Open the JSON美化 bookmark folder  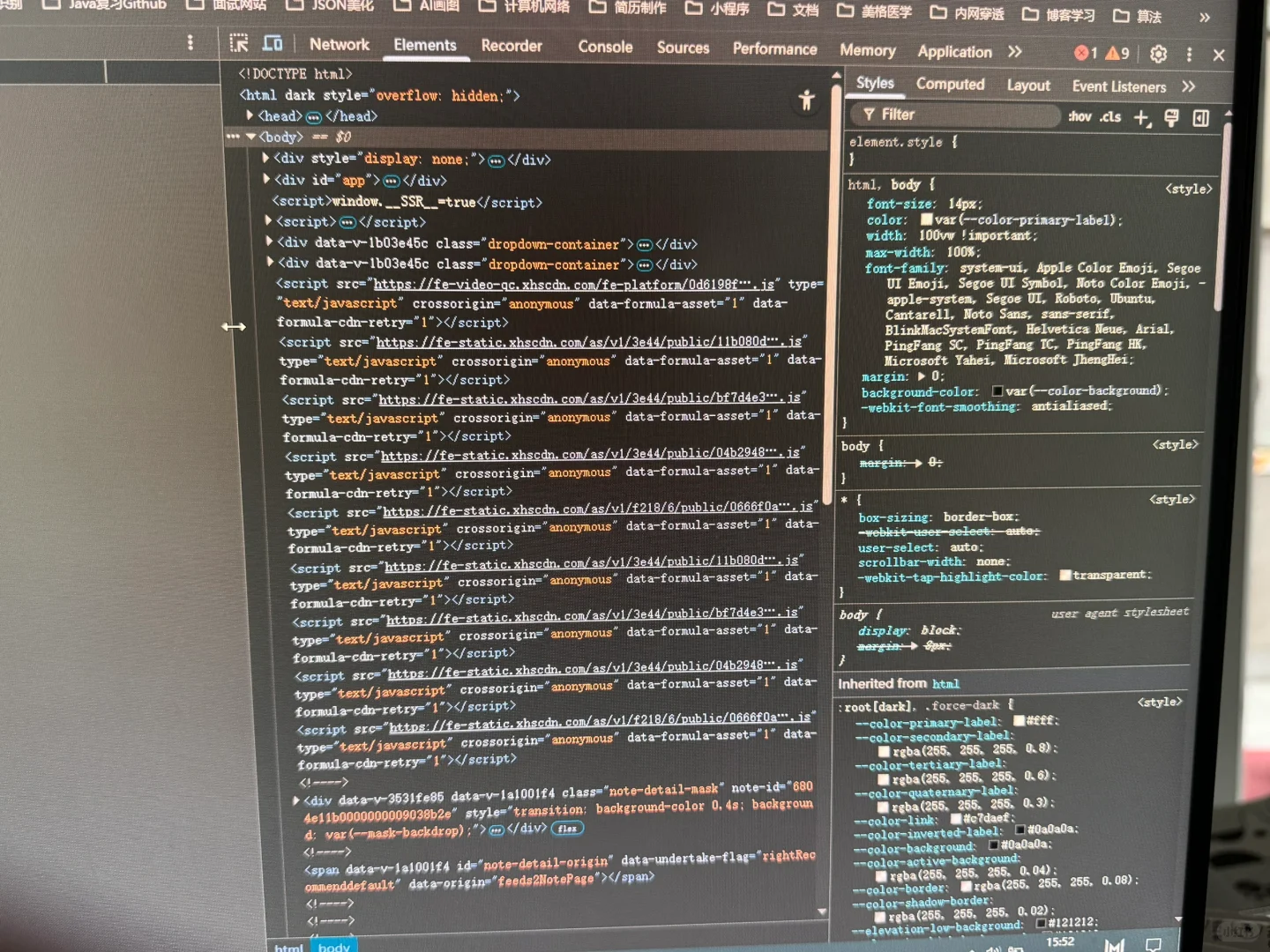pos(331,5)
